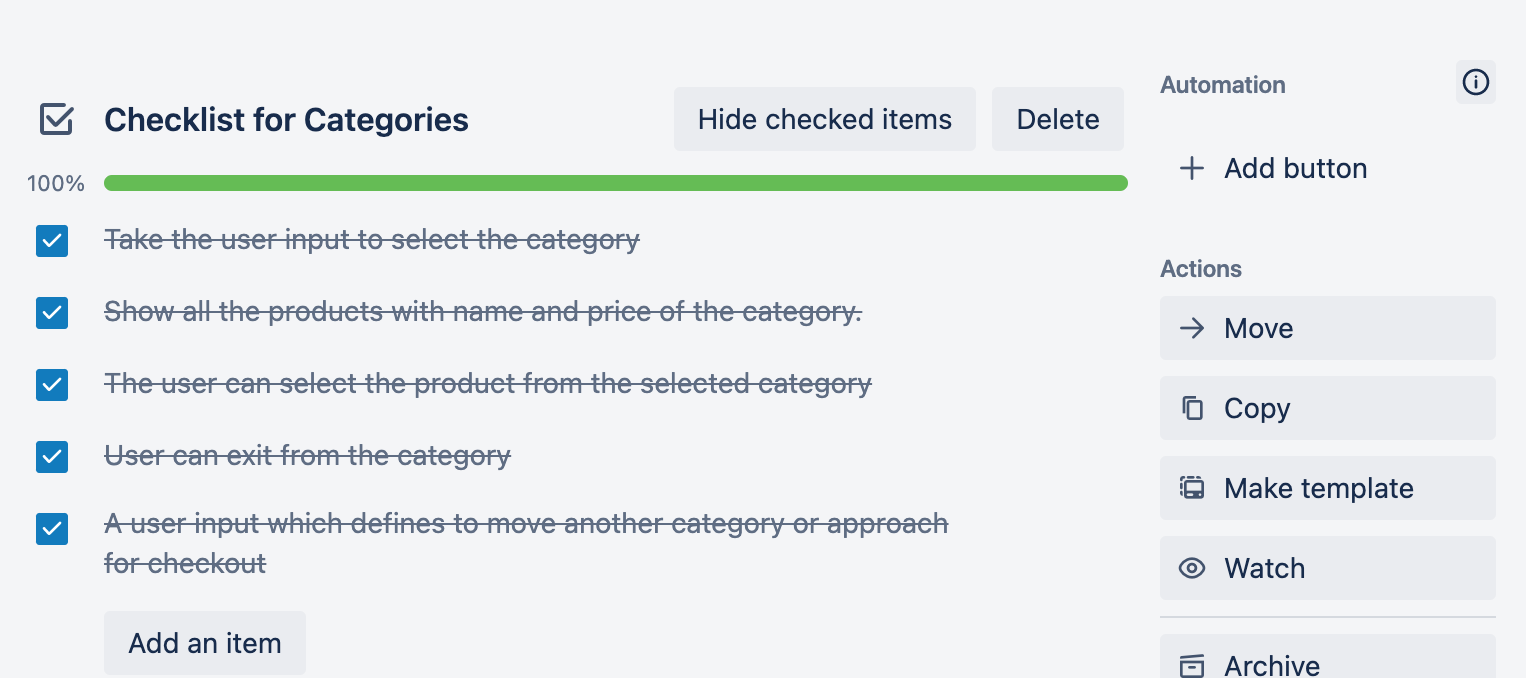Click the plus icon for Add button

click(1191, 168)
